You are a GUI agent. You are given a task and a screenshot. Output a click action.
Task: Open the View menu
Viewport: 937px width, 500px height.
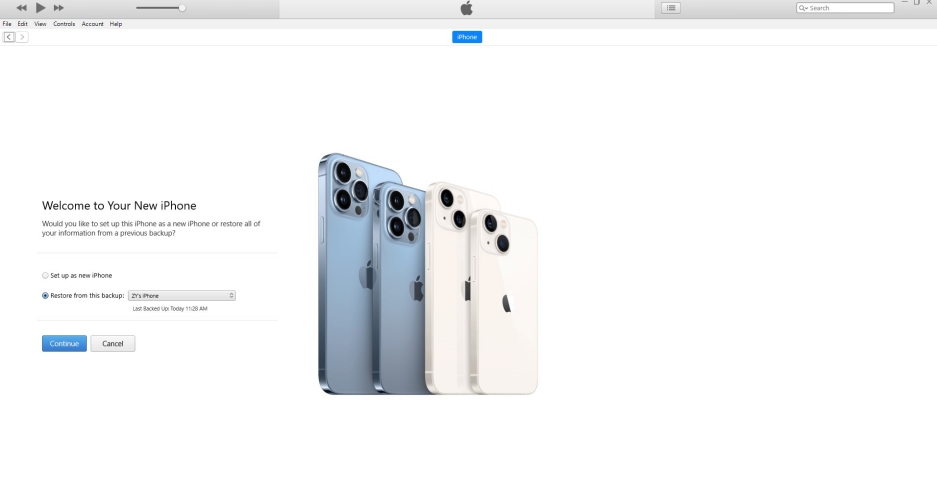point(40,24)
